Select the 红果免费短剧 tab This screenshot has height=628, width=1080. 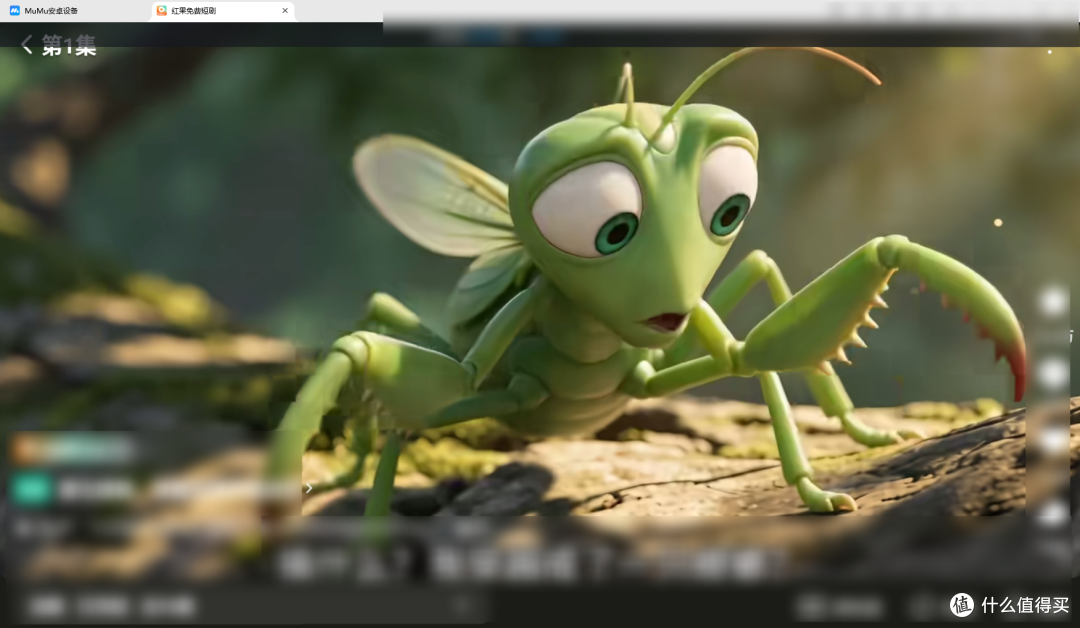pos(223,11)
